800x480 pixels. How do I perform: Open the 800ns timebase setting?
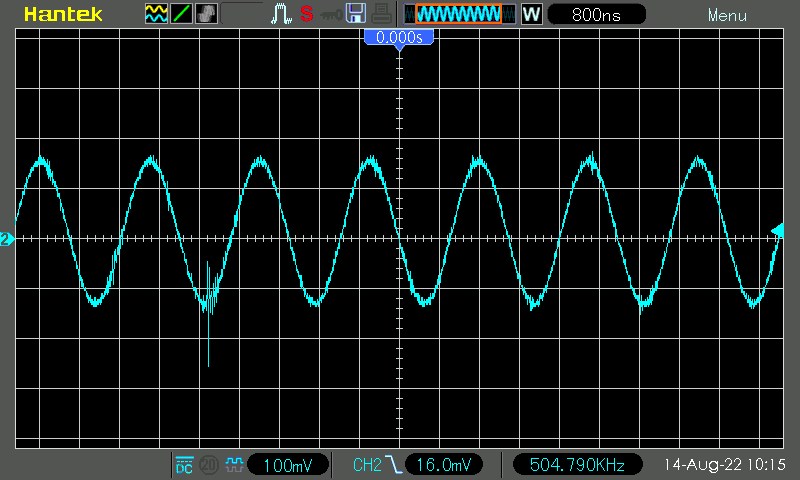click(x=596, y=14)
